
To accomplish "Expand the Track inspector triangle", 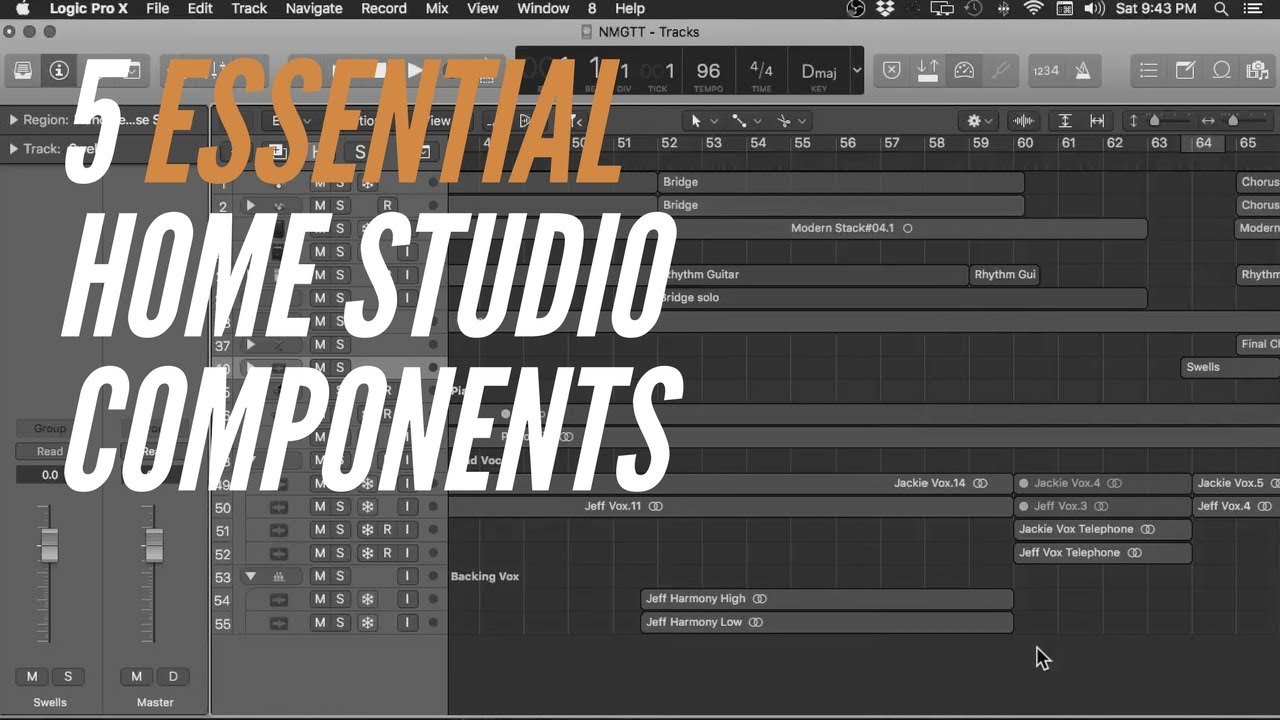I will click(13, 149).
